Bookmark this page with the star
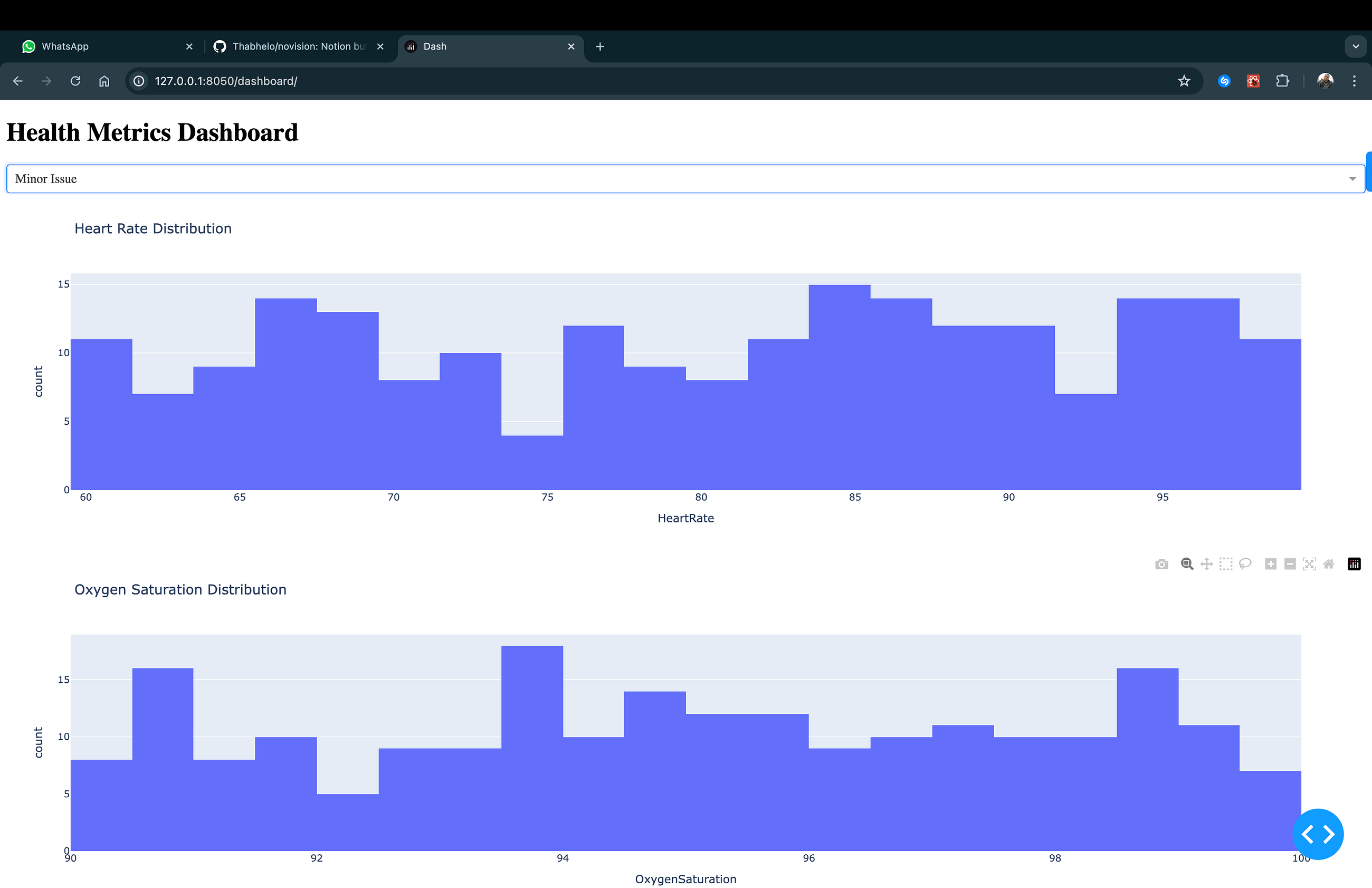Image resolution: width=1372 pixels, height=888 pixels. [1184, 81]
